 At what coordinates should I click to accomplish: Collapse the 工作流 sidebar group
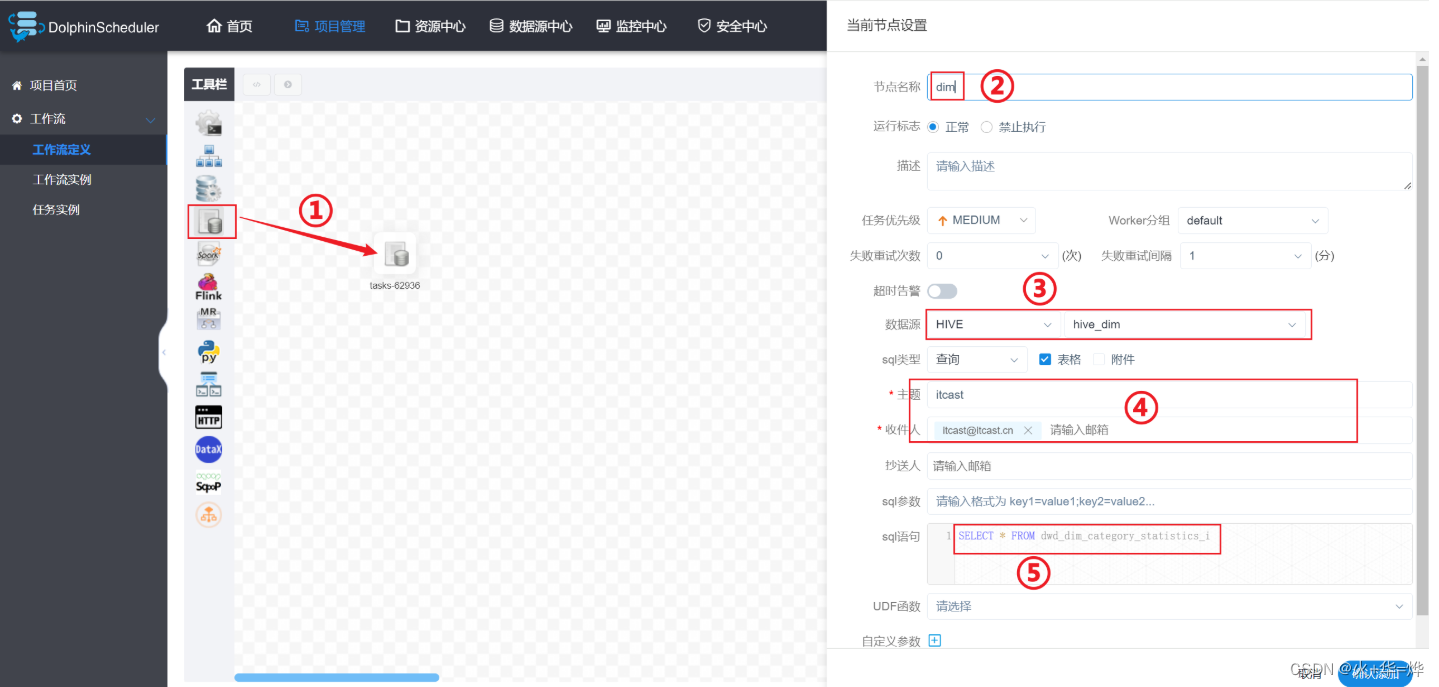(x=151, y=119)
